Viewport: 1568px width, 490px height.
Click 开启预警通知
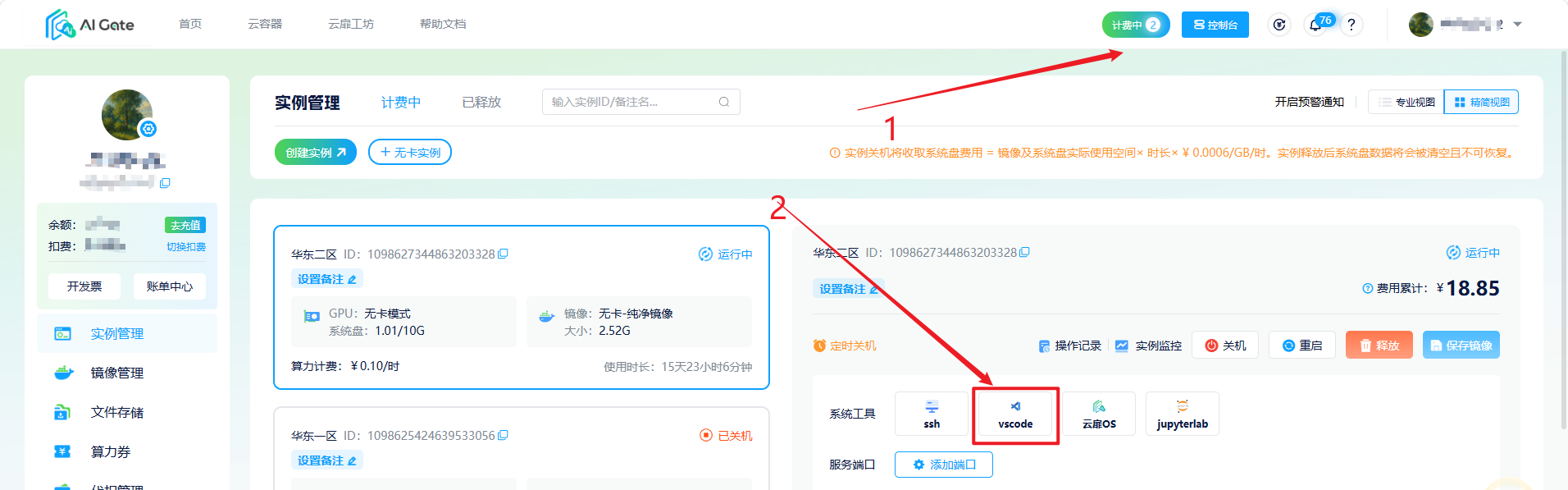pos(1310,102)
